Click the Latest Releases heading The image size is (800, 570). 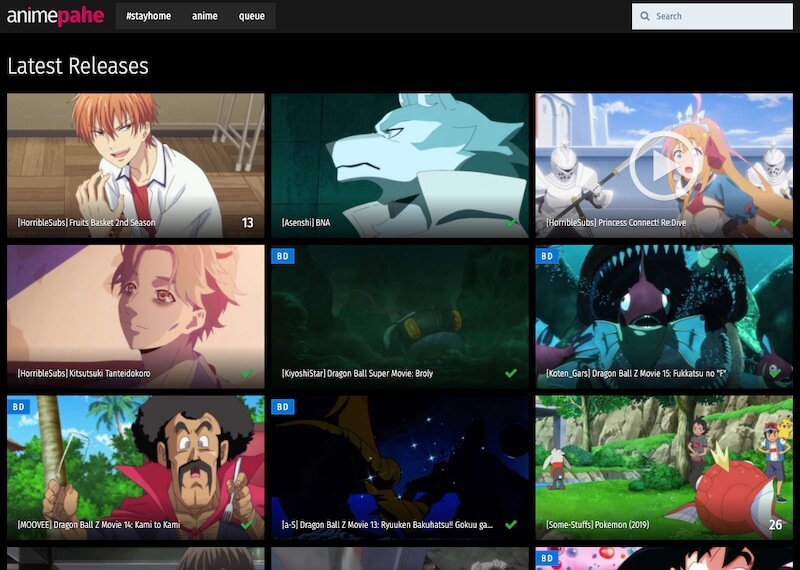(78, 66)
